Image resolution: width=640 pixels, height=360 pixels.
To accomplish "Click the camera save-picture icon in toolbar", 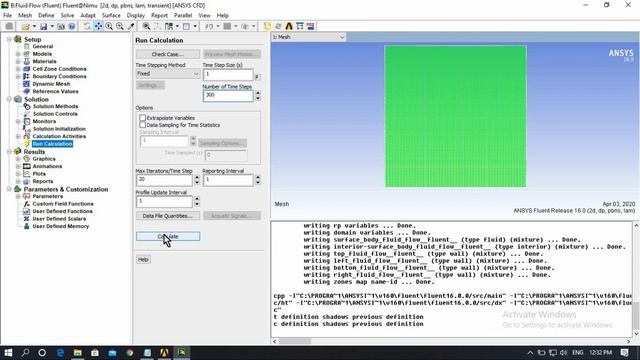I will [61, 27].
